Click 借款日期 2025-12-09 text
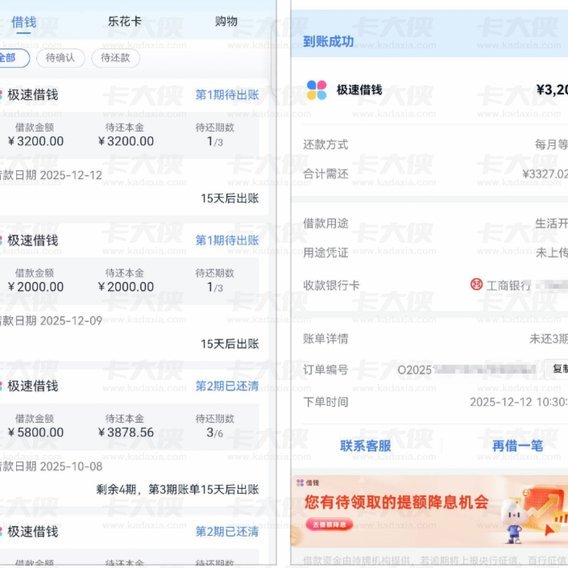Image resolution: width=568 pixels, height=568 pixels. 51,321
